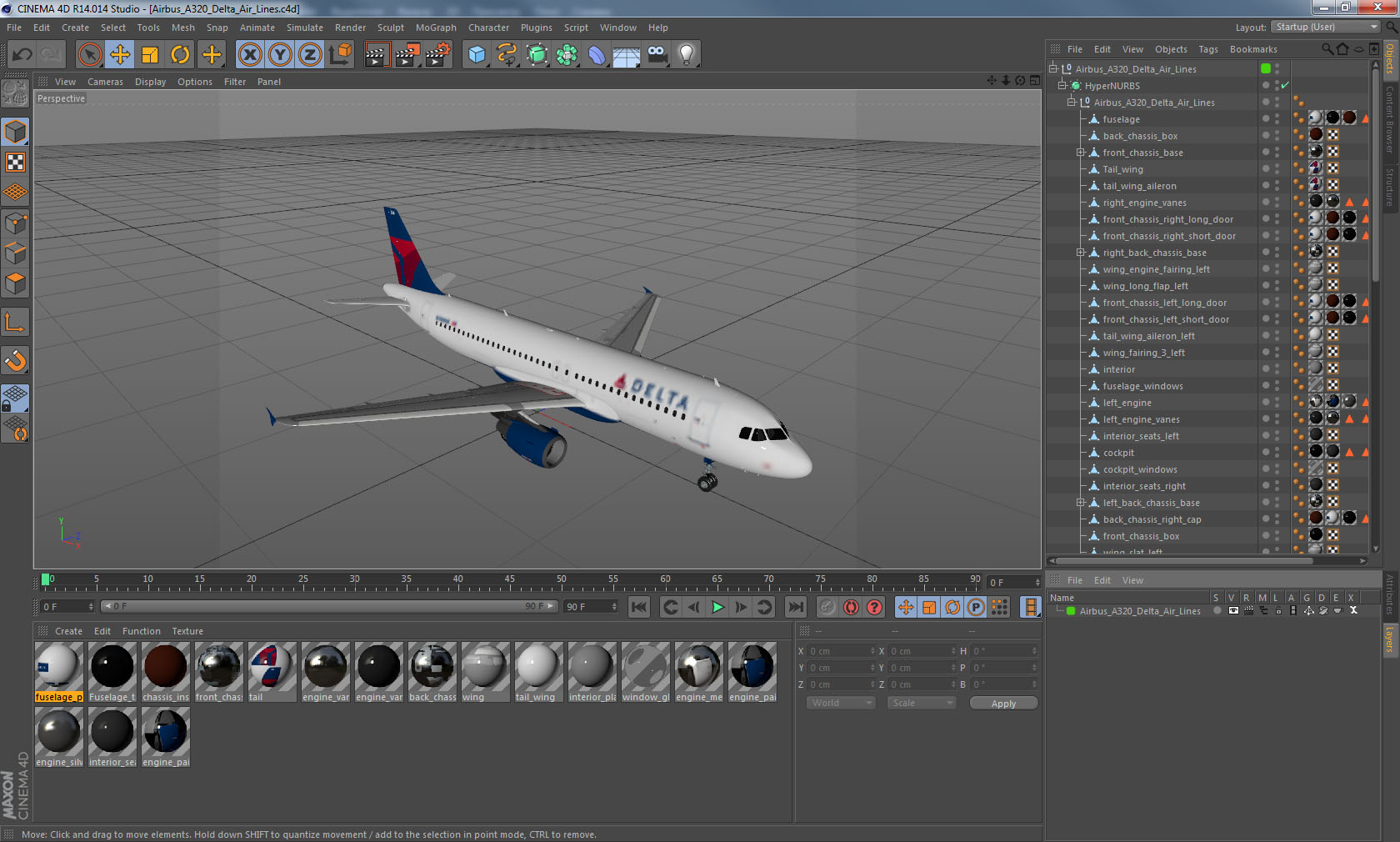Select the fuselage_p material thumbnail
Image resolution: width=1400 pixels, height=842 pixels.
tap(58, 666)
